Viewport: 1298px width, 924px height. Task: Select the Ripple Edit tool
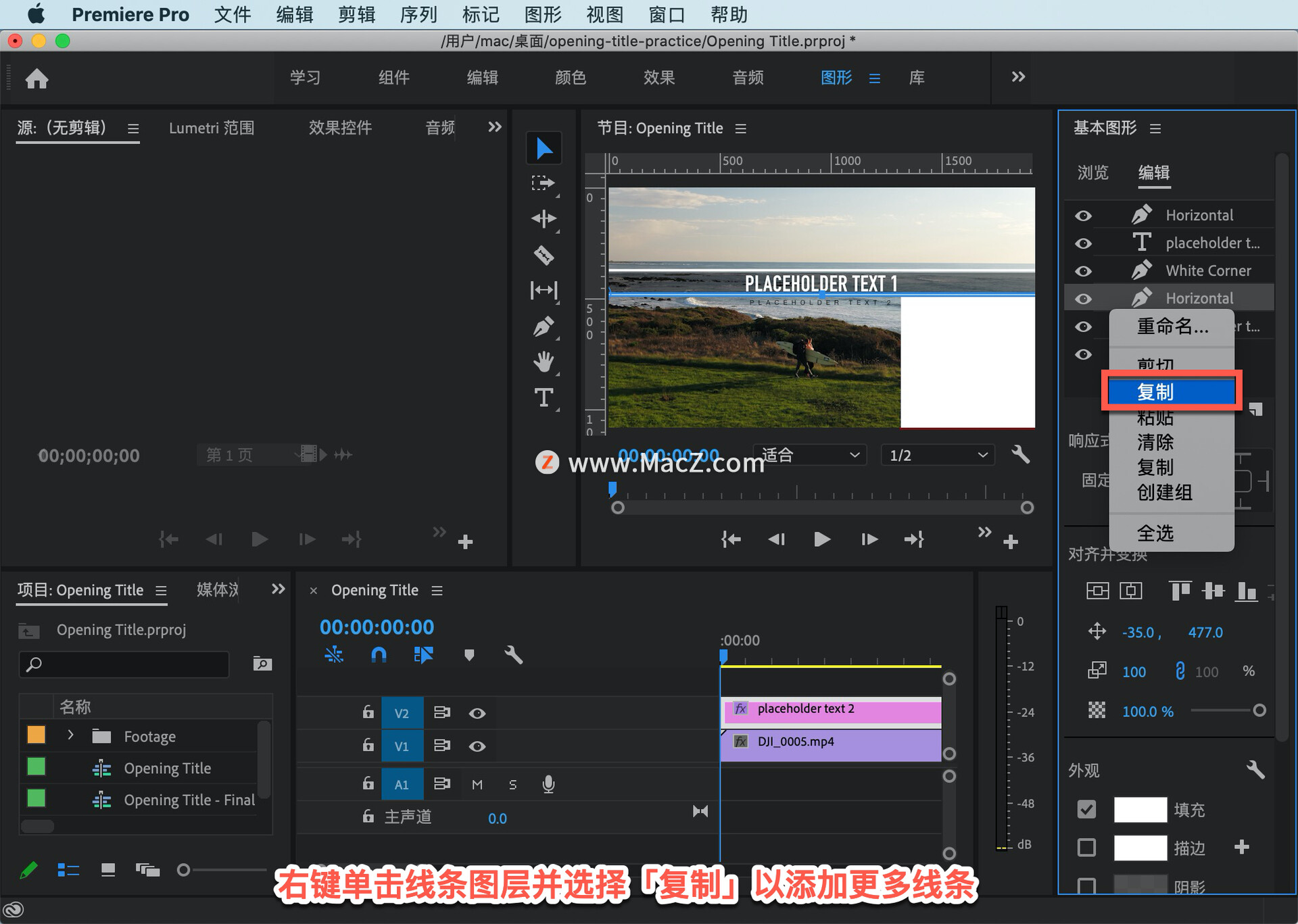[544, 219]
